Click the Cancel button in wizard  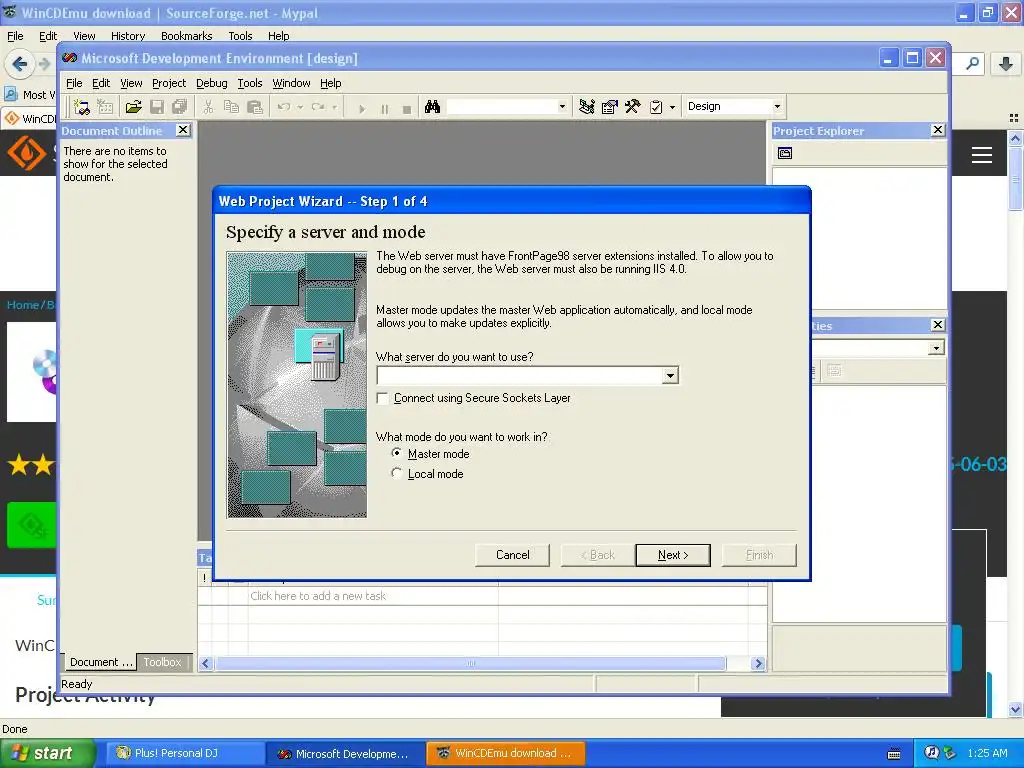point(513,555)
